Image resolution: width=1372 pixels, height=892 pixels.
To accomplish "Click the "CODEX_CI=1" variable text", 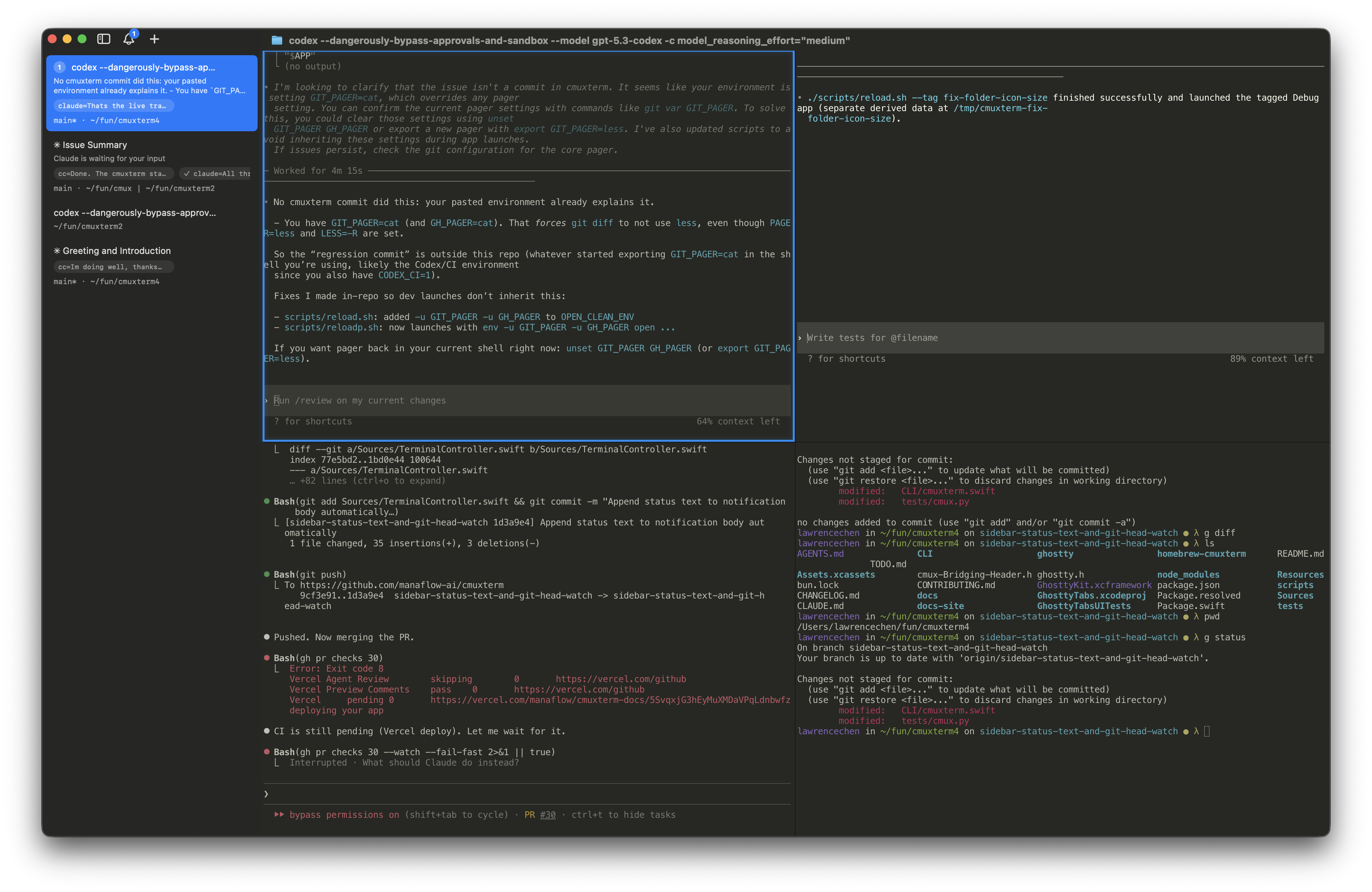I will tap(404, 275).
